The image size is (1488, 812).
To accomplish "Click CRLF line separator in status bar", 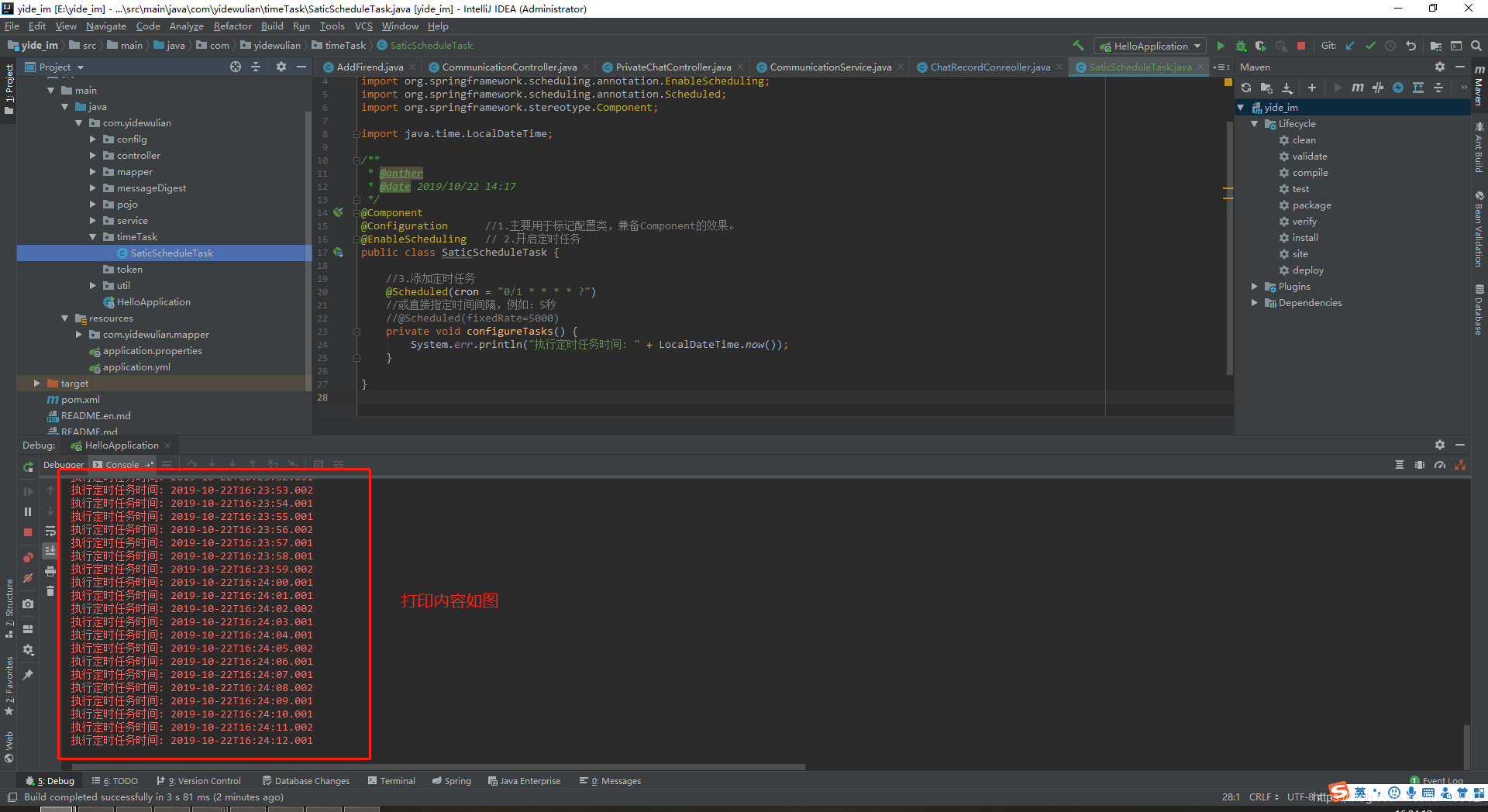I will pos(1263,797).
